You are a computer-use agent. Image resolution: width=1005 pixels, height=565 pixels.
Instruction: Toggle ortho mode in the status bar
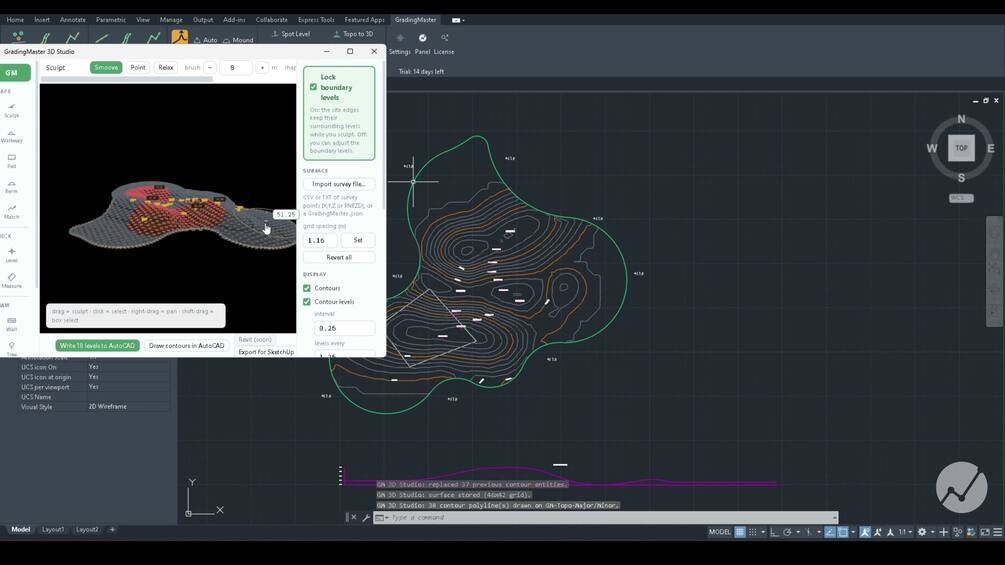click(774, 532)
